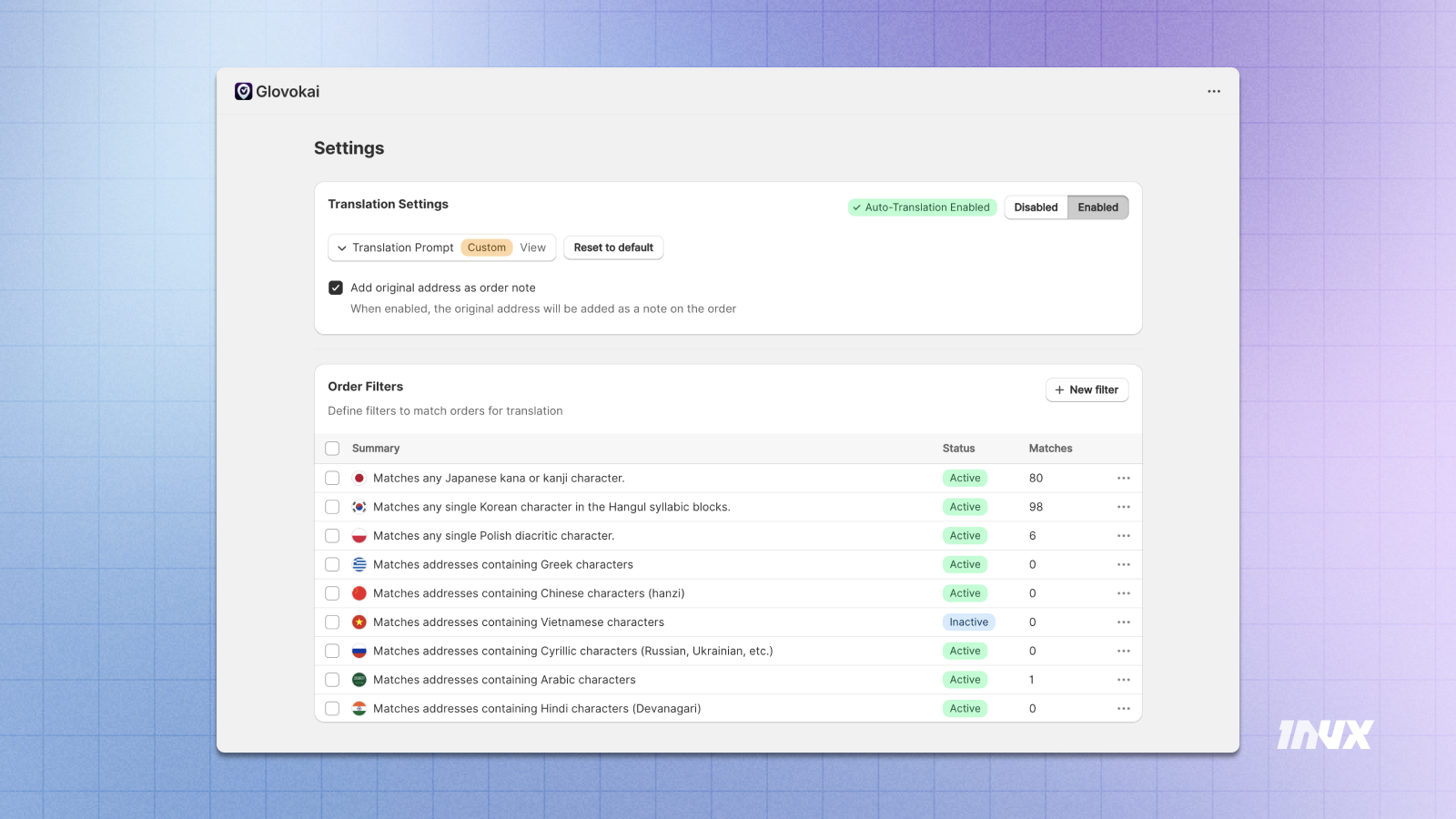Switch auto-translation to Disabled
The height and width of the screenshot is (819, 1456).
click(x=1036, y=207)
